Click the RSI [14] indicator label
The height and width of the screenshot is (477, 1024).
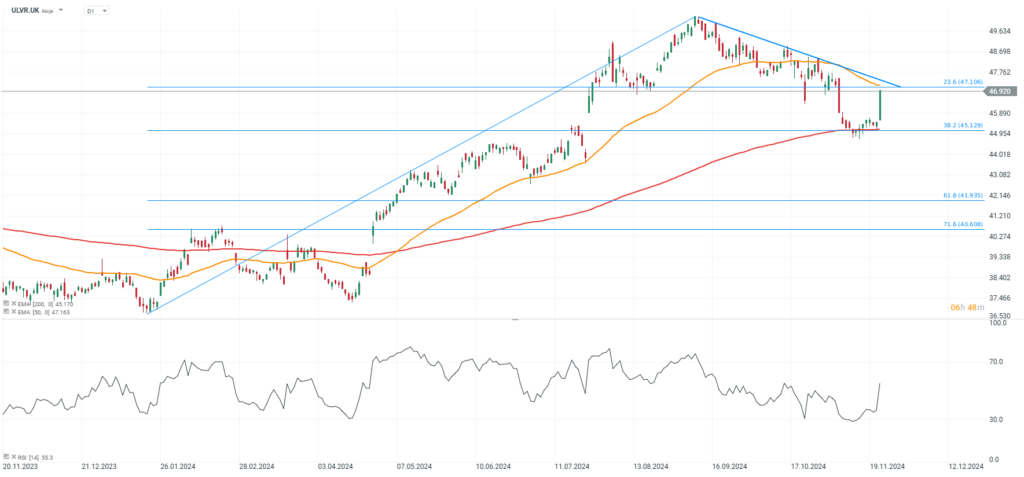point(28,456)
